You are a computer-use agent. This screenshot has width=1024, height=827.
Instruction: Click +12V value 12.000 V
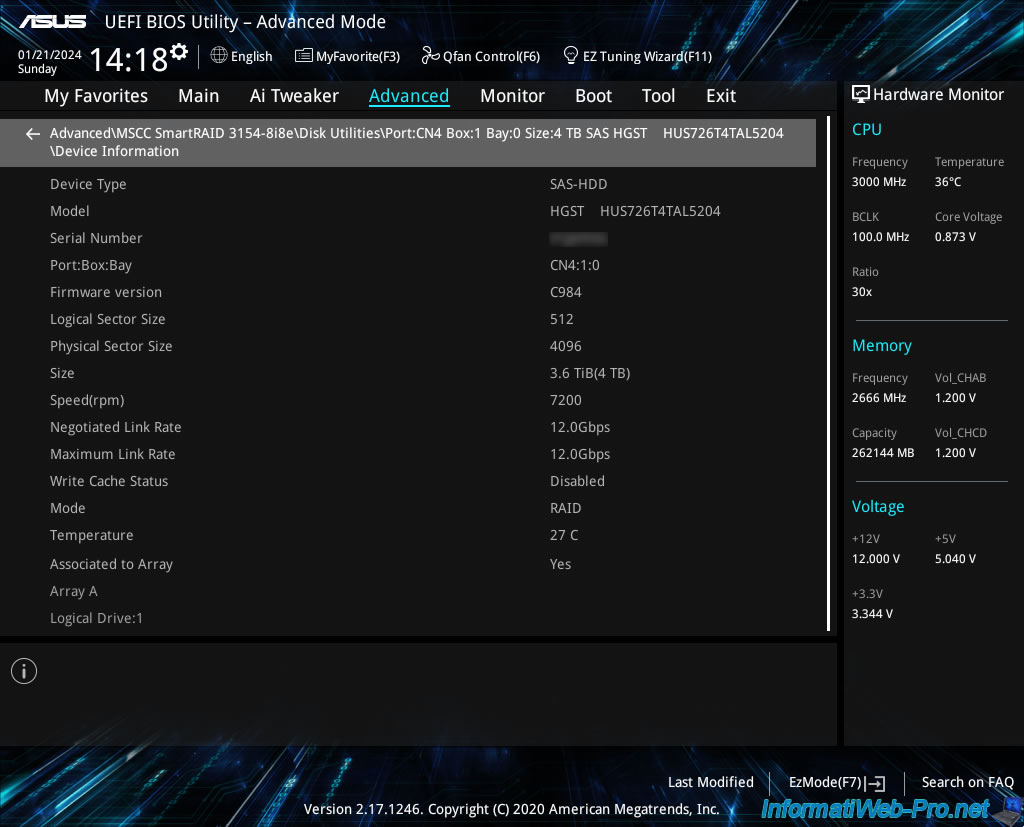pos(876,559)
